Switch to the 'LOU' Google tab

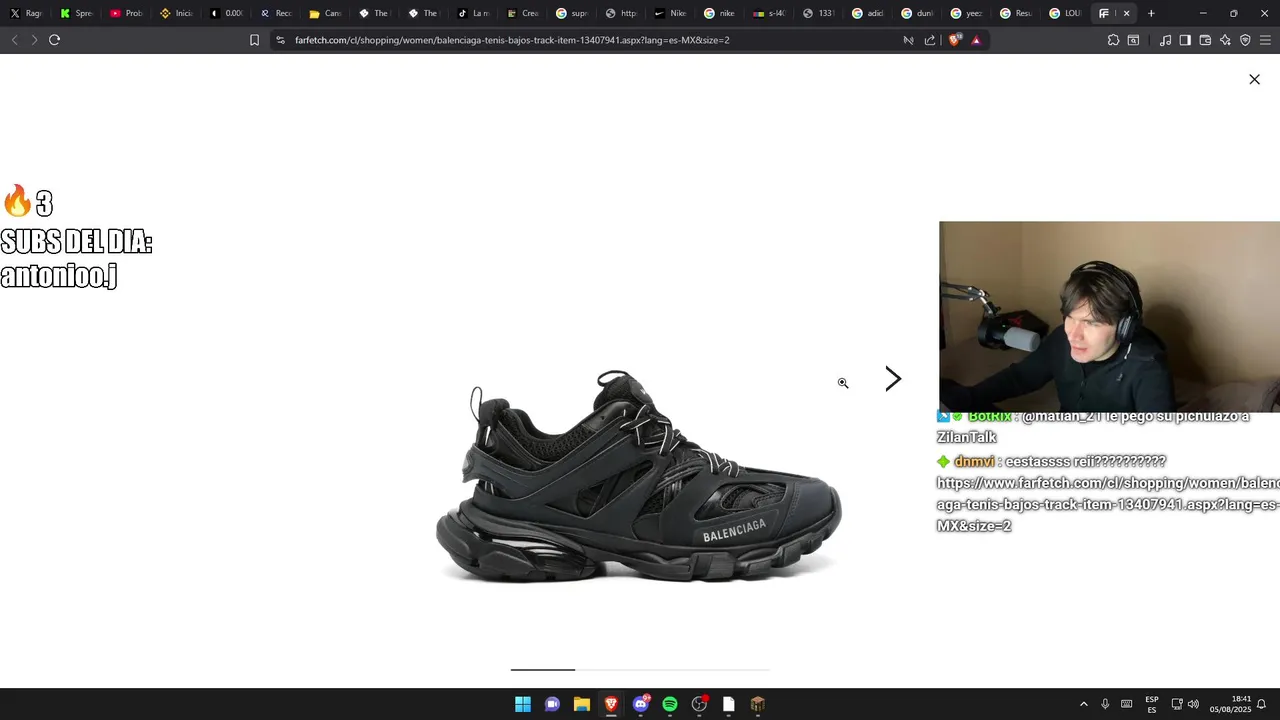tap(1066, 13)
